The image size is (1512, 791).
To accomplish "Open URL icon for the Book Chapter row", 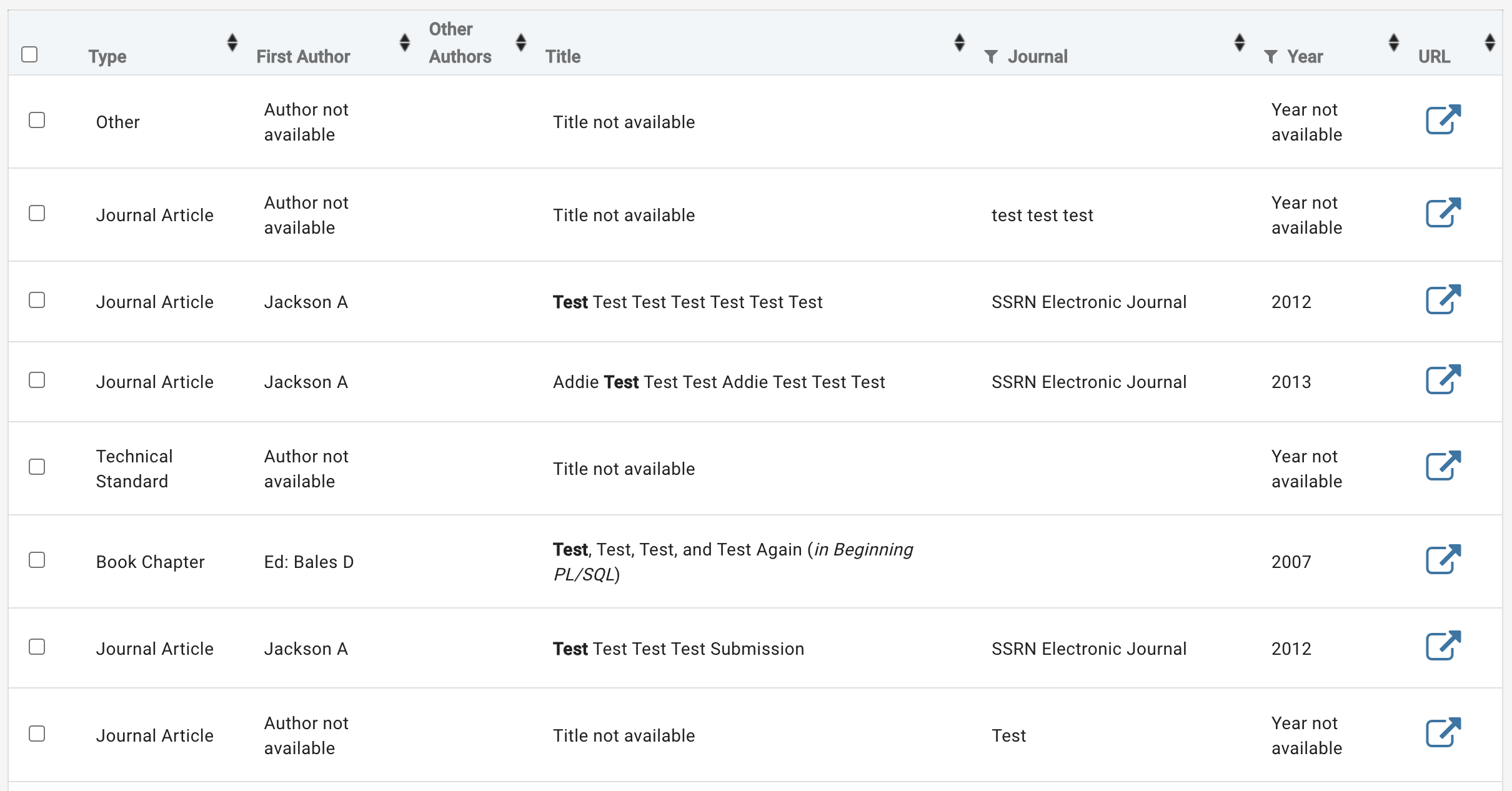I will 1443,559.
